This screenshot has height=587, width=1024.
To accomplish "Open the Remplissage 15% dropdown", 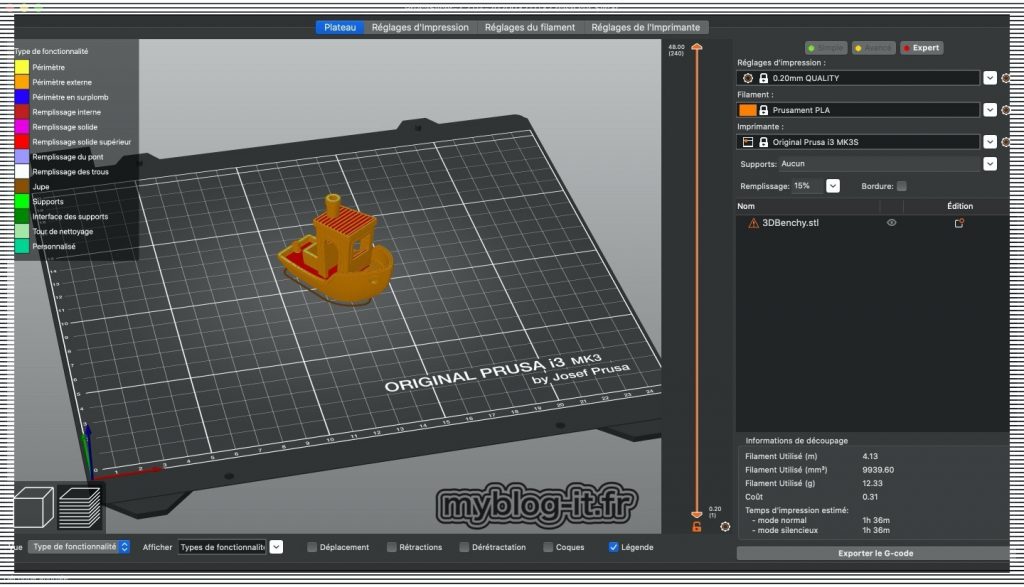I will pos(833,186).
